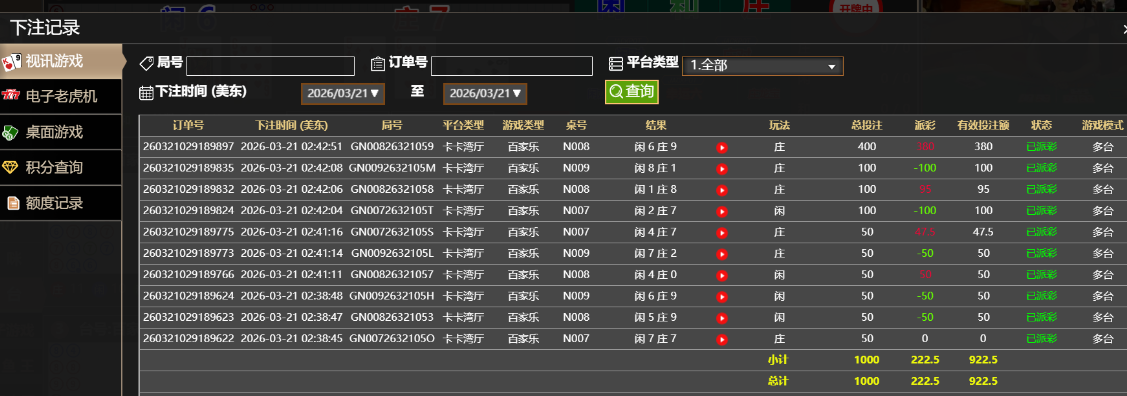Screen dimensions: 1127x396
Task: Open 积分查询 sidebar tab
Action: (x=60, y=167)
